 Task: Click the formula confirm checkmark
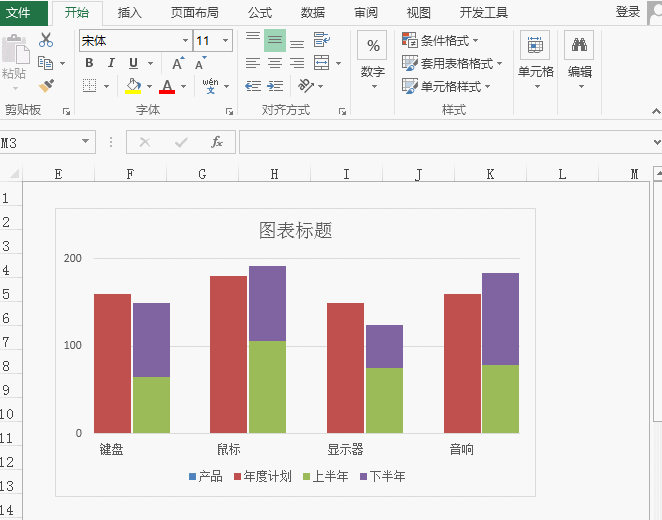click(181, 143)
